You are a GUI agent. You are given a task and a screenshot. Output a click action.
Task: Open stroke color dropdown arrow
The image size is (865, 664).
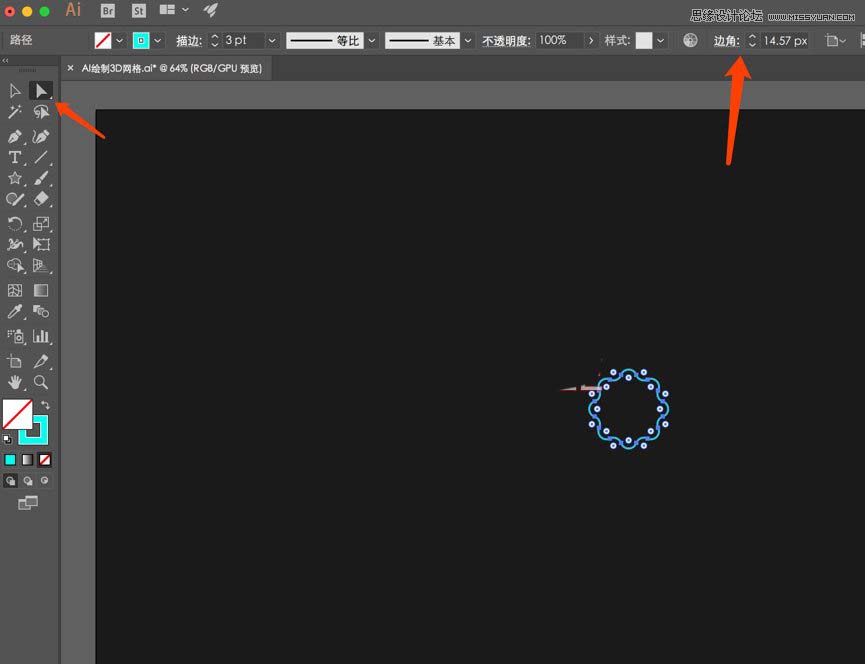tap(158, 41)
